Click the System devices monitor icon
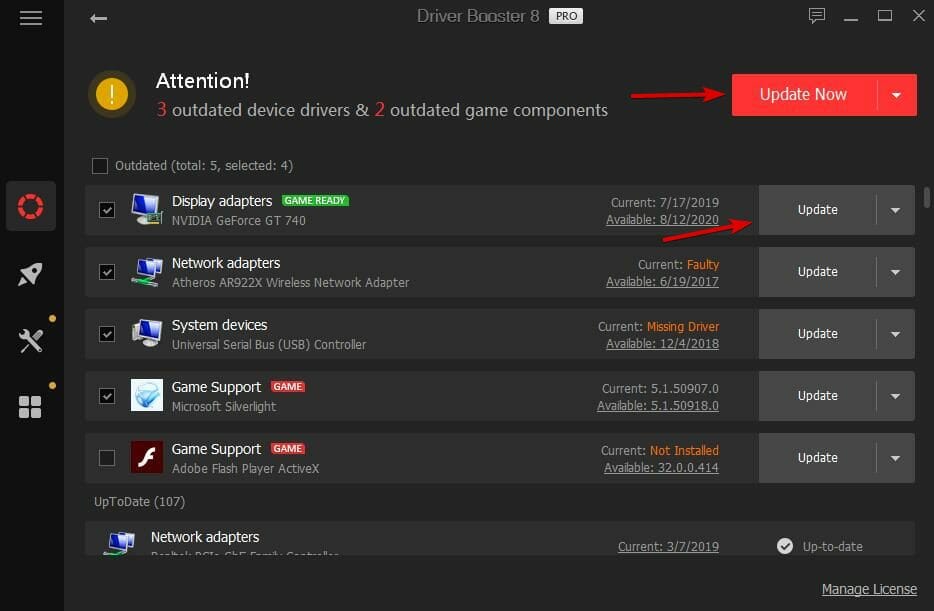This screenshot has width=934, height=611. (147, 333)
